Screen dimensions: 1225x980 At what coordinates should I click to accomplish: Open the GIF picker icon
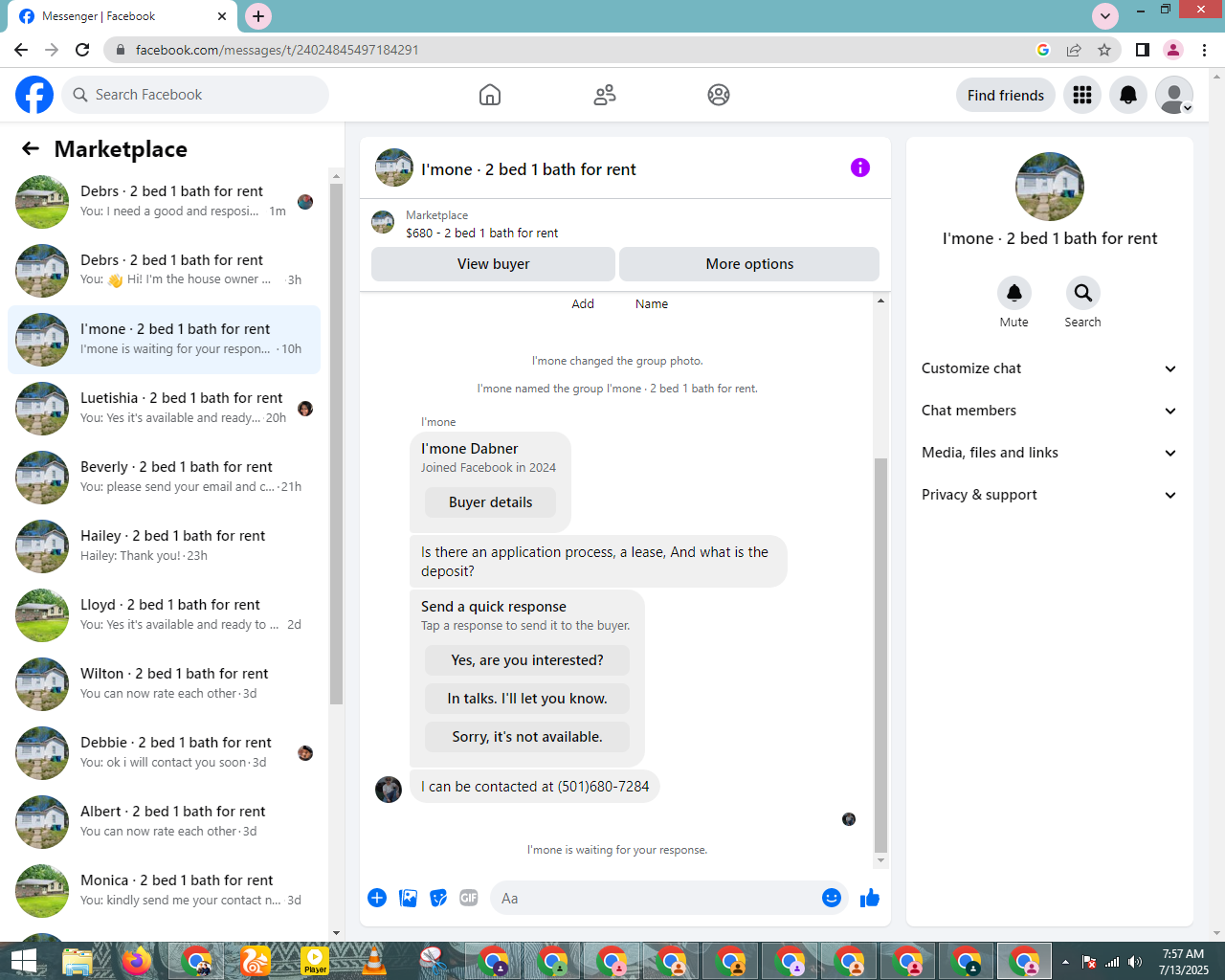(469, 898)
